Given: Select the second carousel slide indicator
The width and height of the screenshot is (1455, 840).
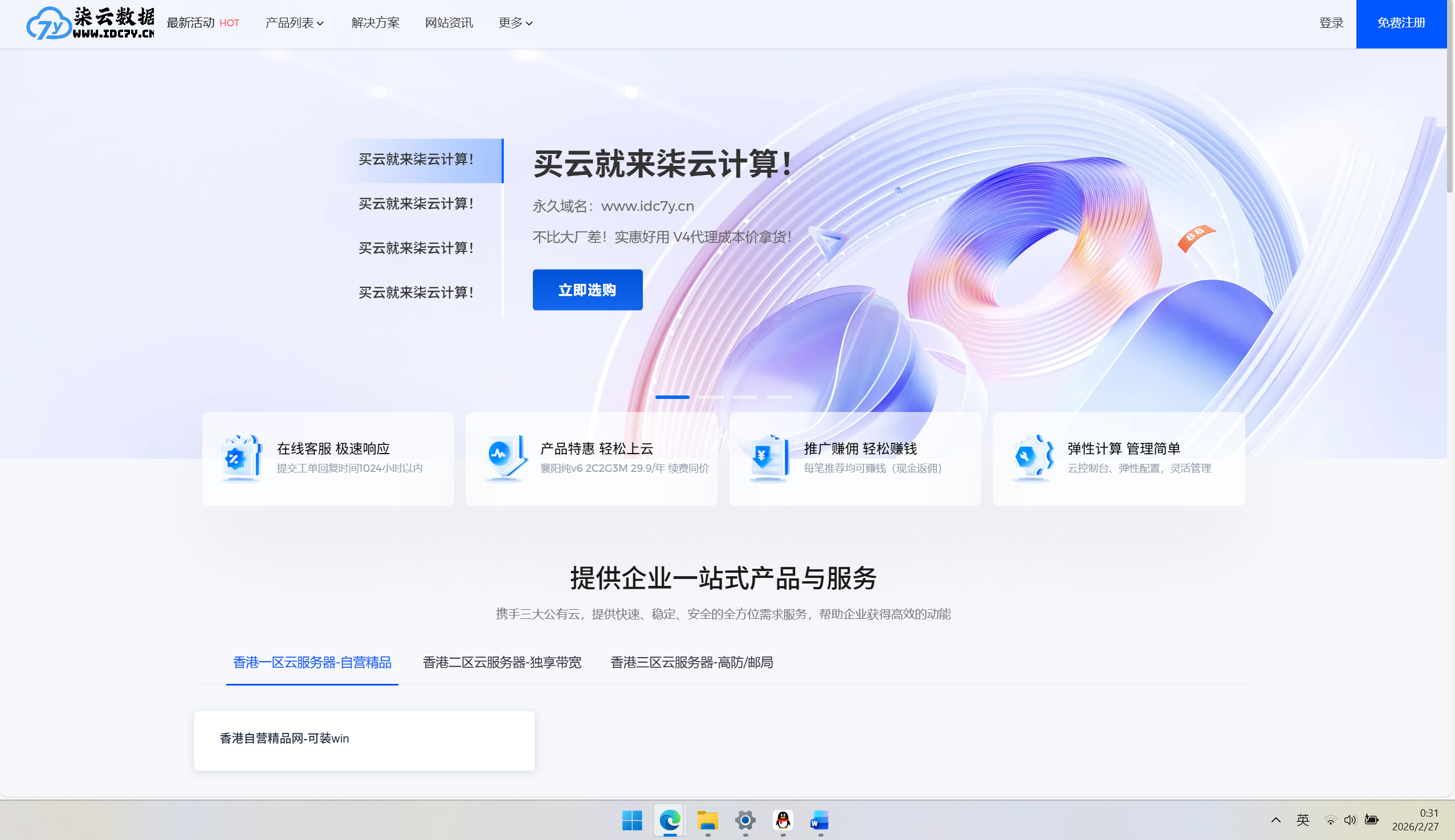Looking at the screenshot, I should (711, 397).
